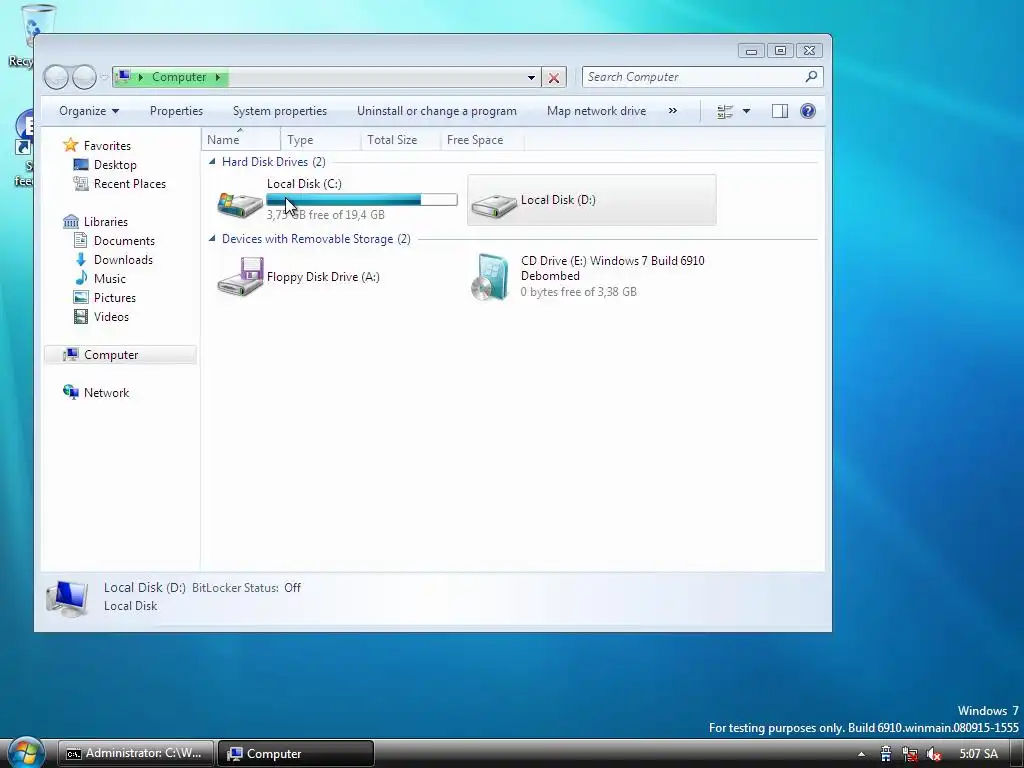
Task: Click the Favorites star icon
Action: click(x=71, y=145)
